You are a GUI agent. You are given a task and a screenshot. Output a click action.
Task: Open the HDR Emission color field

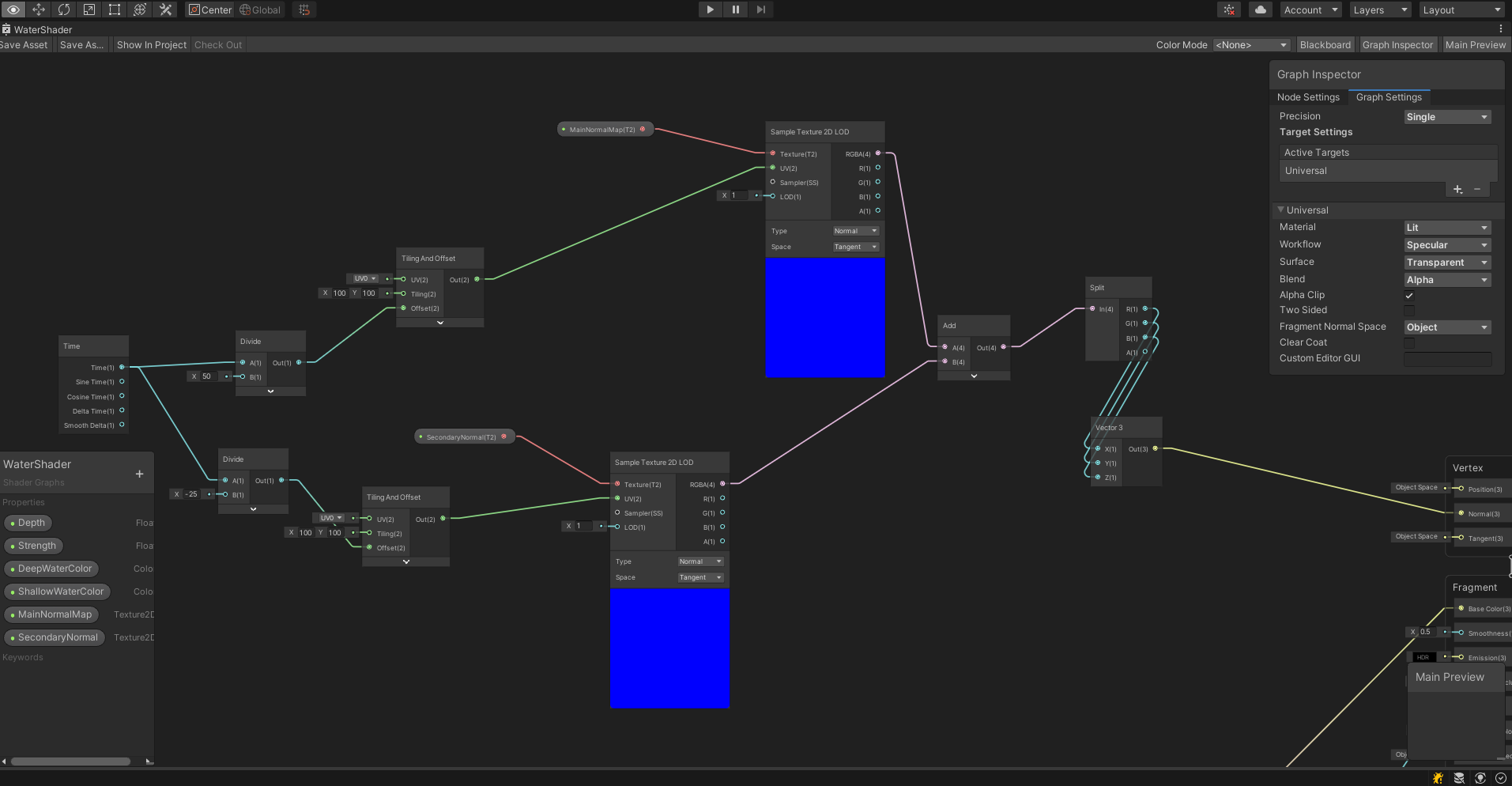[1423, 657]
